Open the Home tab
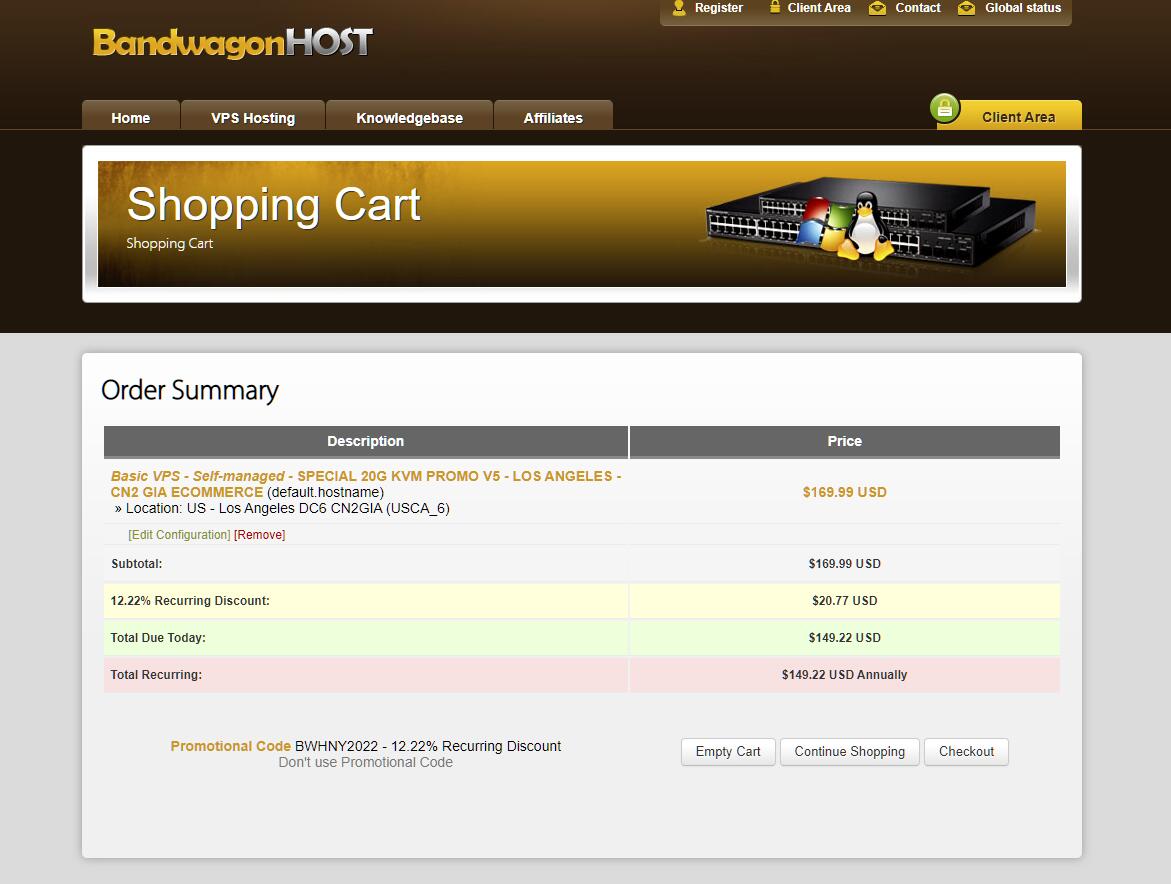The image size is (1171, 884). pyautogui.click(x=131, y=117)
